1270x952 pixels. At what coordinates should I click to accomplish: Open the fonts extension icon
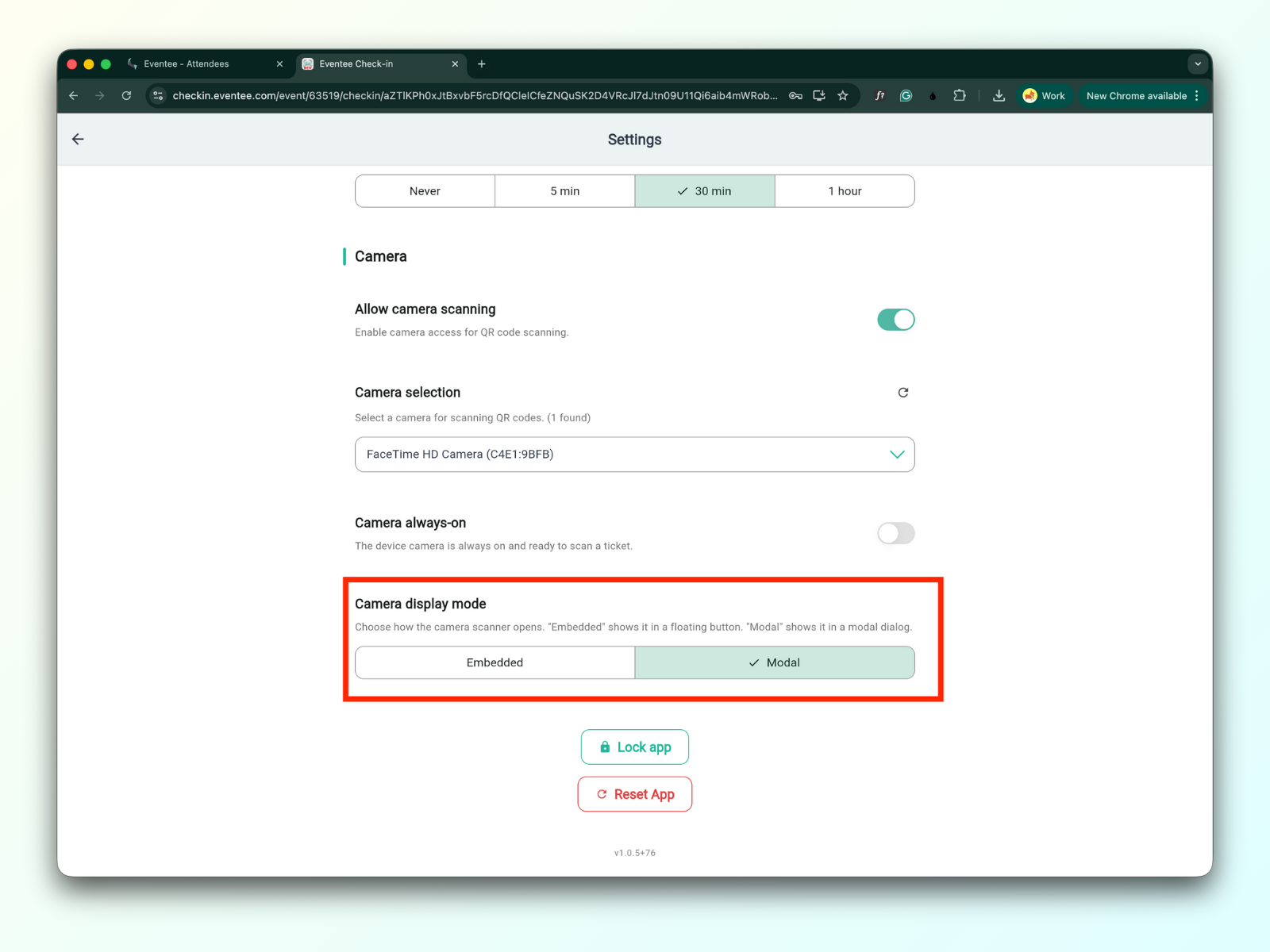(x=879, y=96)
